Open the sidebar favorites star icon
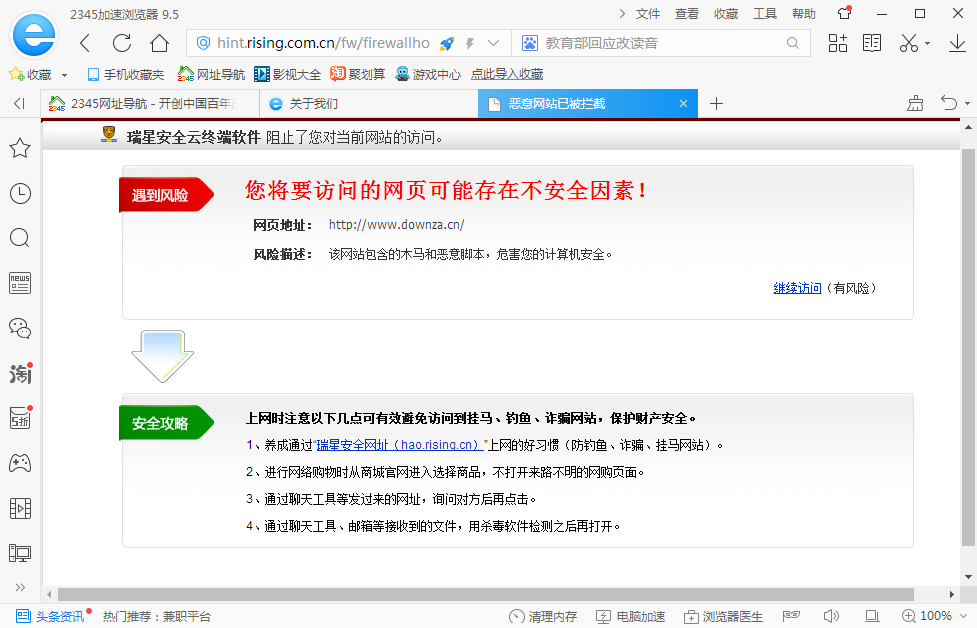The image size is (977, 628). [20, 148]
